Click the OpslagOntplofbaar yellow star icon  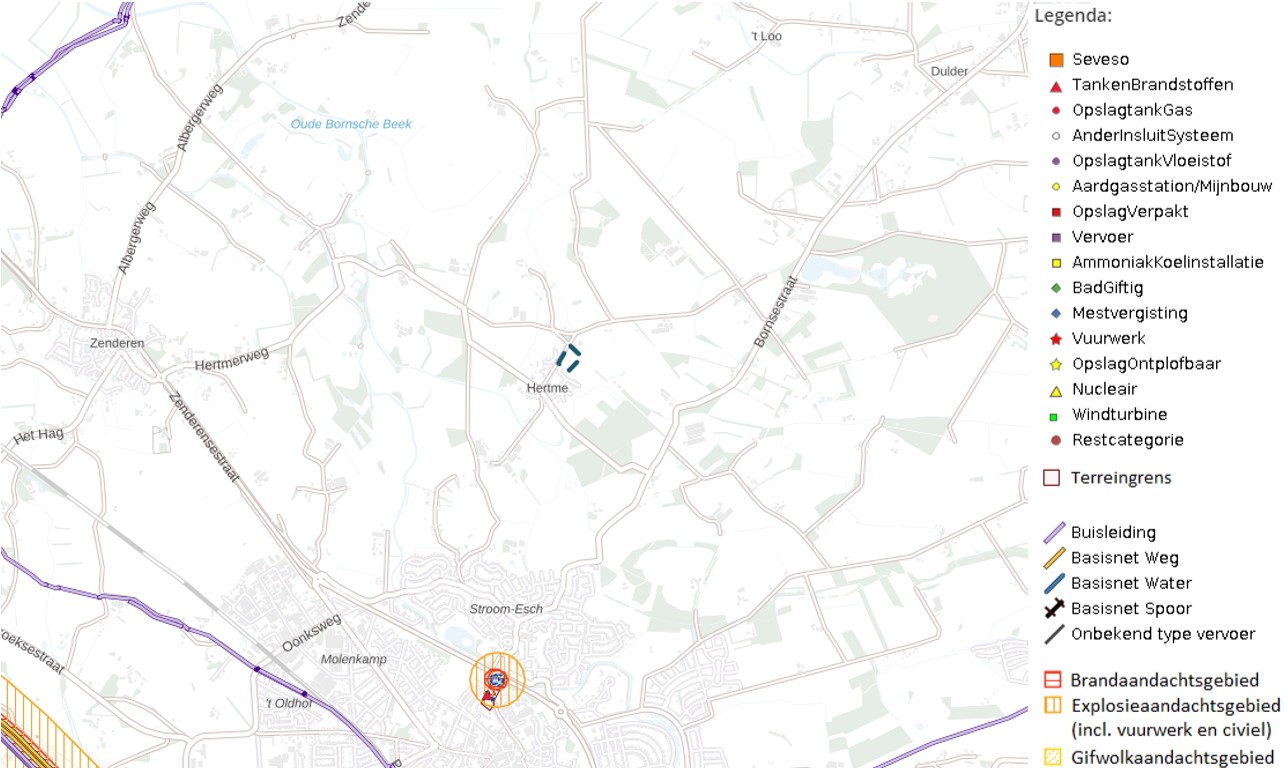pos(1056,365)
